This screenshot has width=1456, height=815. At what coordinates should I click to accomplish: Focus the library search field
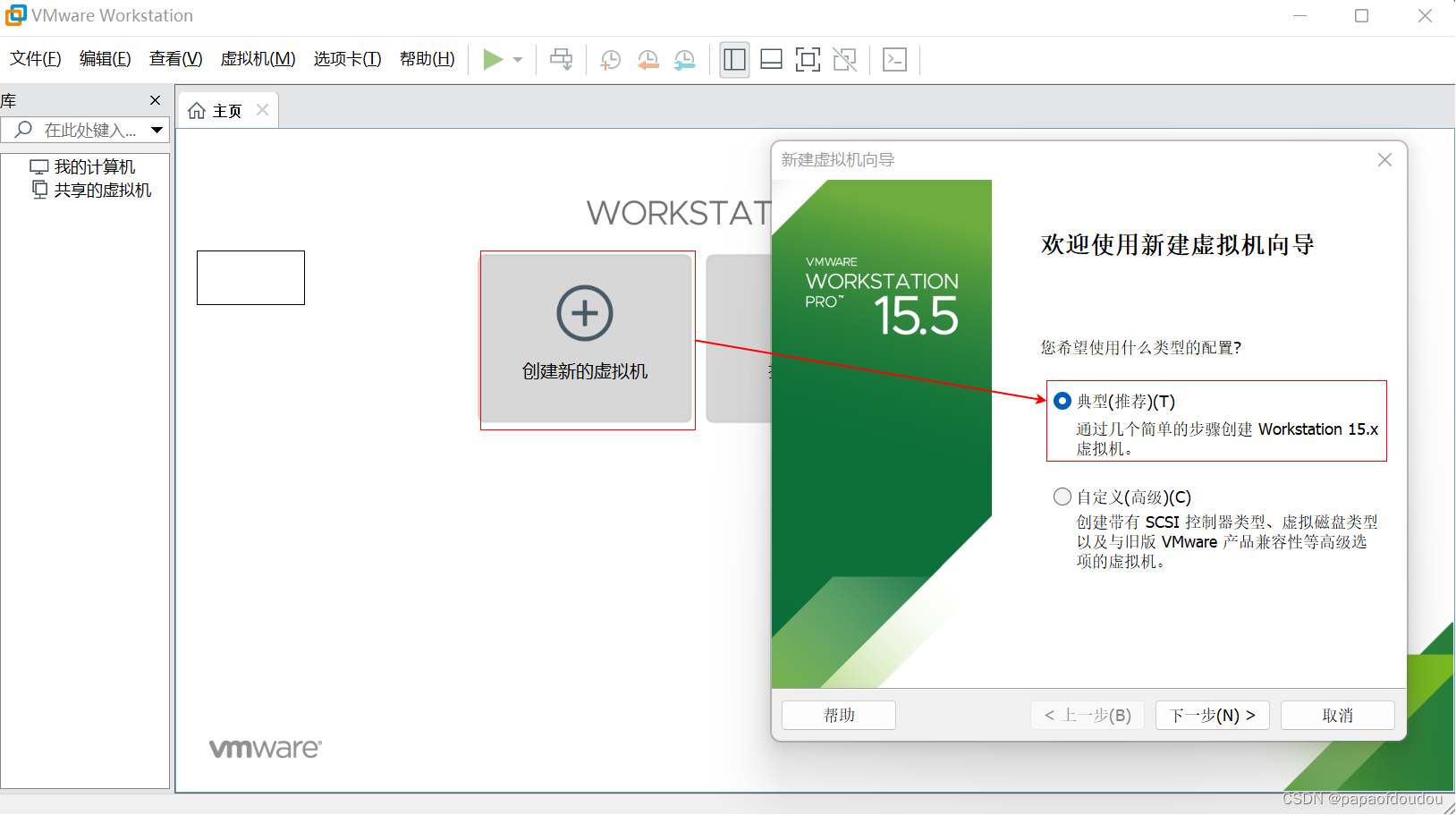pyautogui.click(x=85, y=130)
